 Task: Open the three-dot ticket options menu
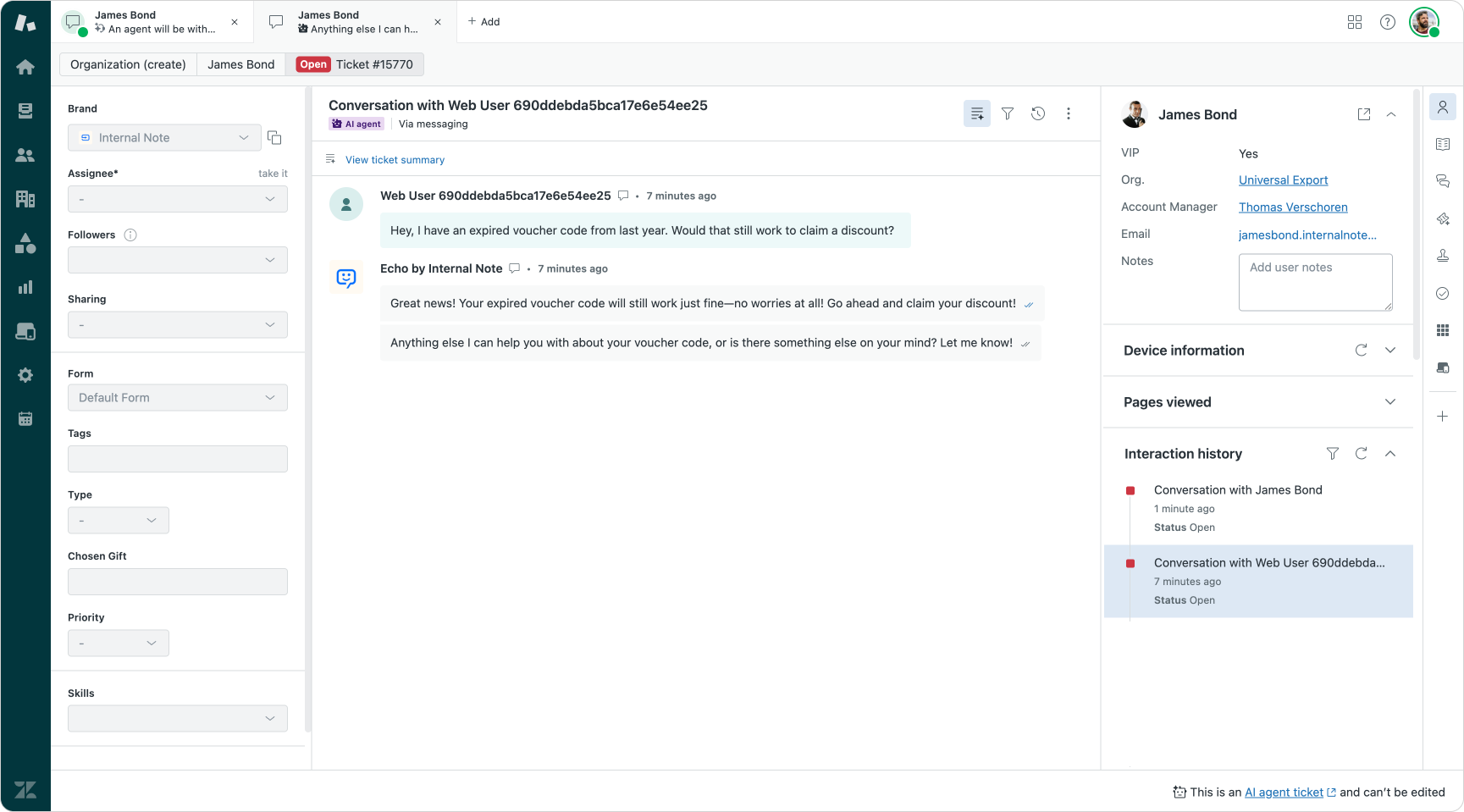[x=1069, y=113]
